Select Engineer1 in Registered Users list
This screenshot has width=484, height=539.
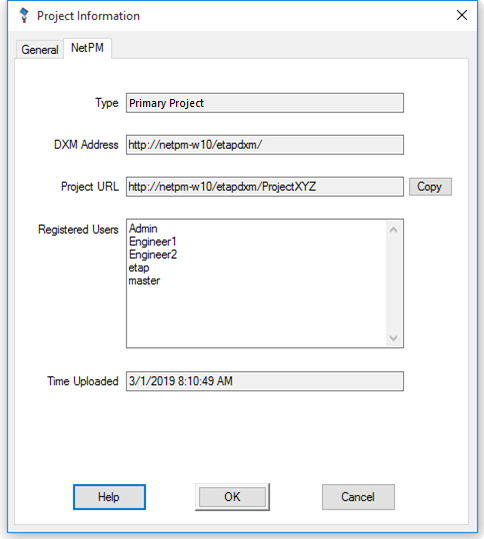click(x=153, y=242)
